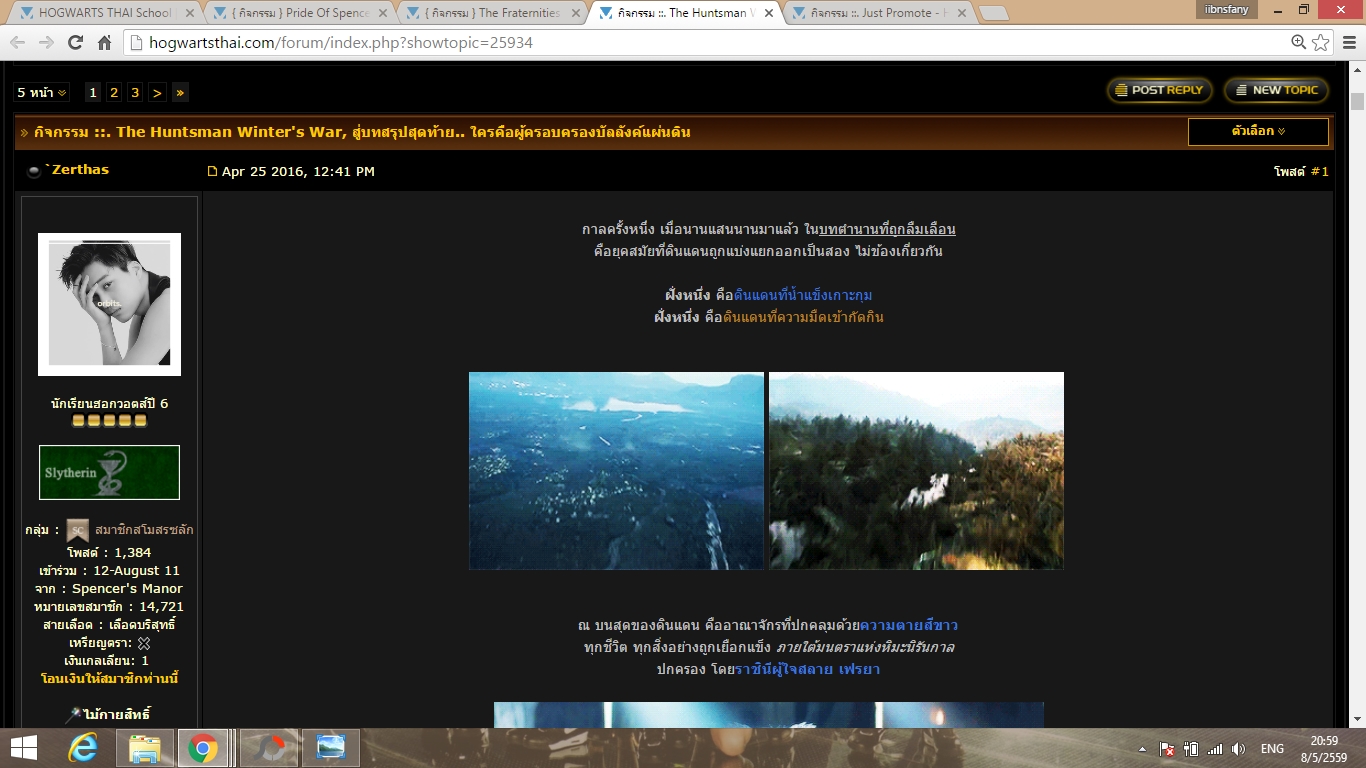1366x768 pixels.
Task: Open File Explorer from the taskbar
Action: (x=144, y=748)
